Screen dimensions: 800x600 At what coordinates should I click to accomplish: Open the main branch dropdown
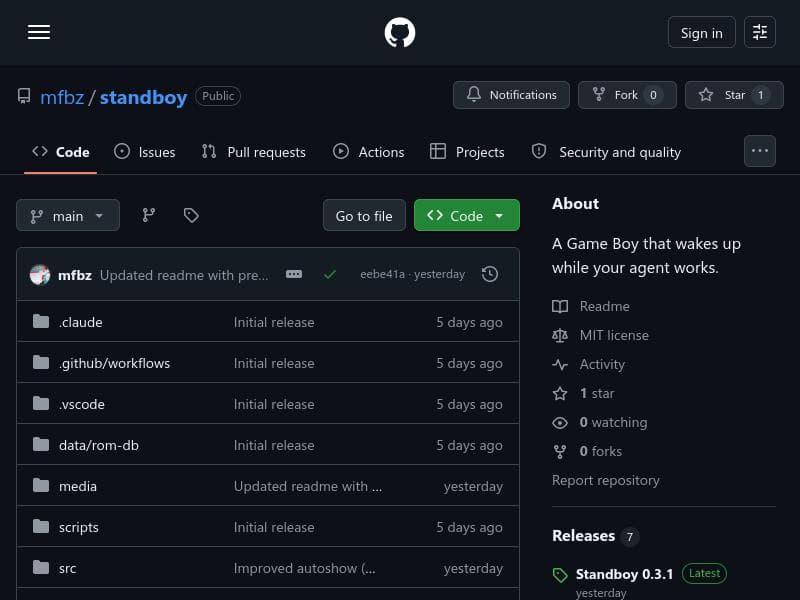pos(68,215)
